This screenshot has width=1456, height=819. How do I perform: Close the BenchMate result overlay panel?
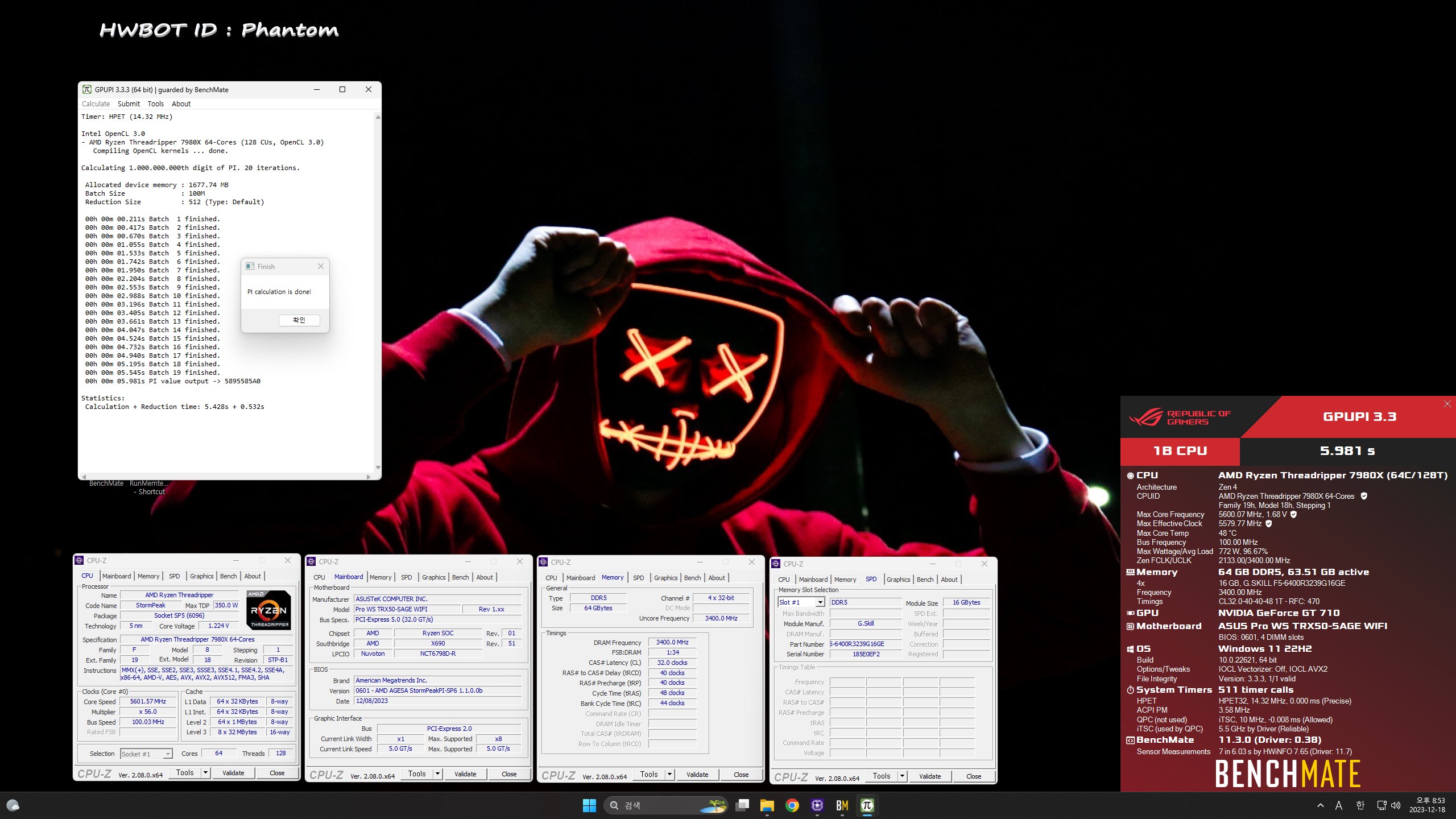coord(1447,404)
